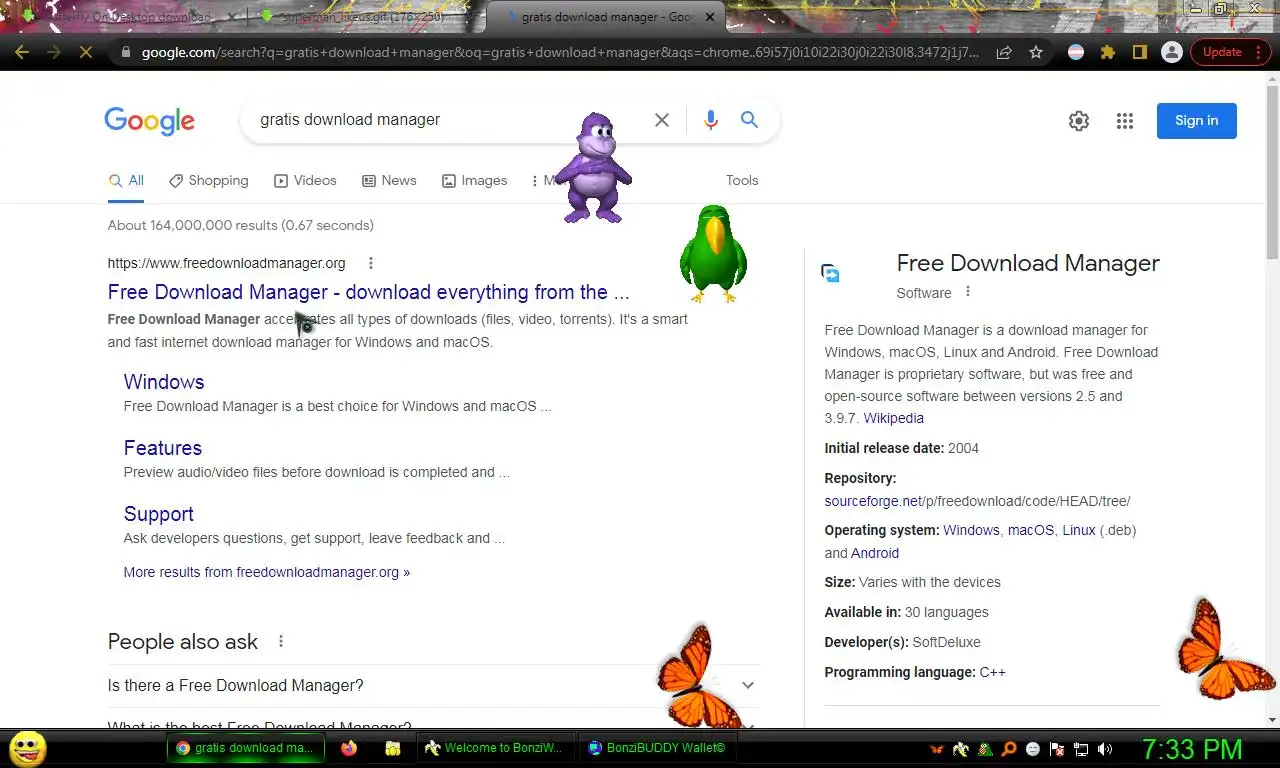Open the Windows sitelink

click(x=164, y=382)
